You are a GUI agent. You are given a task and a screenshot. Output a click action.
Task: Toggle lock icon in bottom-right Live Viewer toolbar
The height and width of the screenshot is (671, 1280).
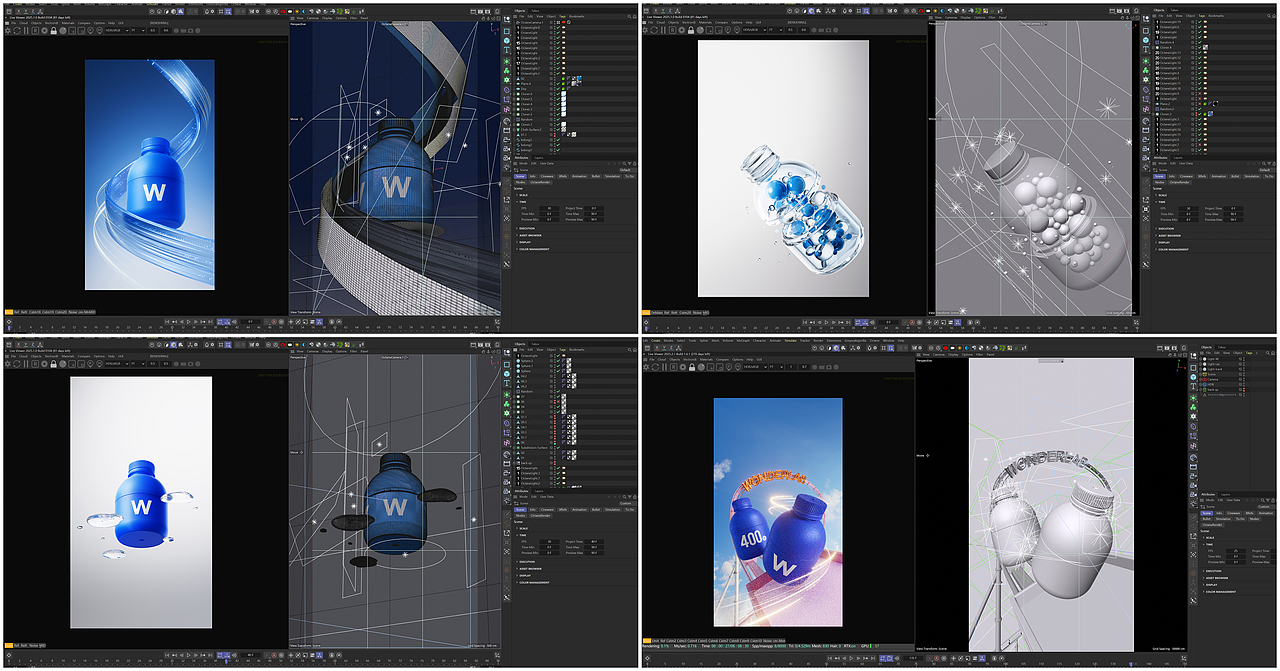click(x=692, y=367)
